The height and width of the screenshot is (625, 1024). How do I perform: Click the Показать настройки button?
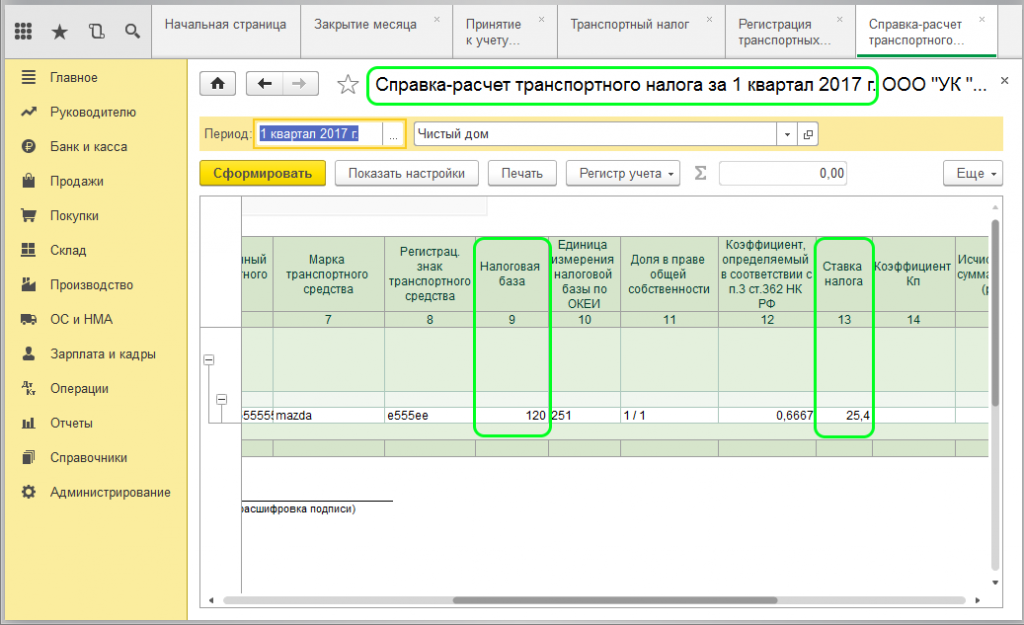coord(406,173)
